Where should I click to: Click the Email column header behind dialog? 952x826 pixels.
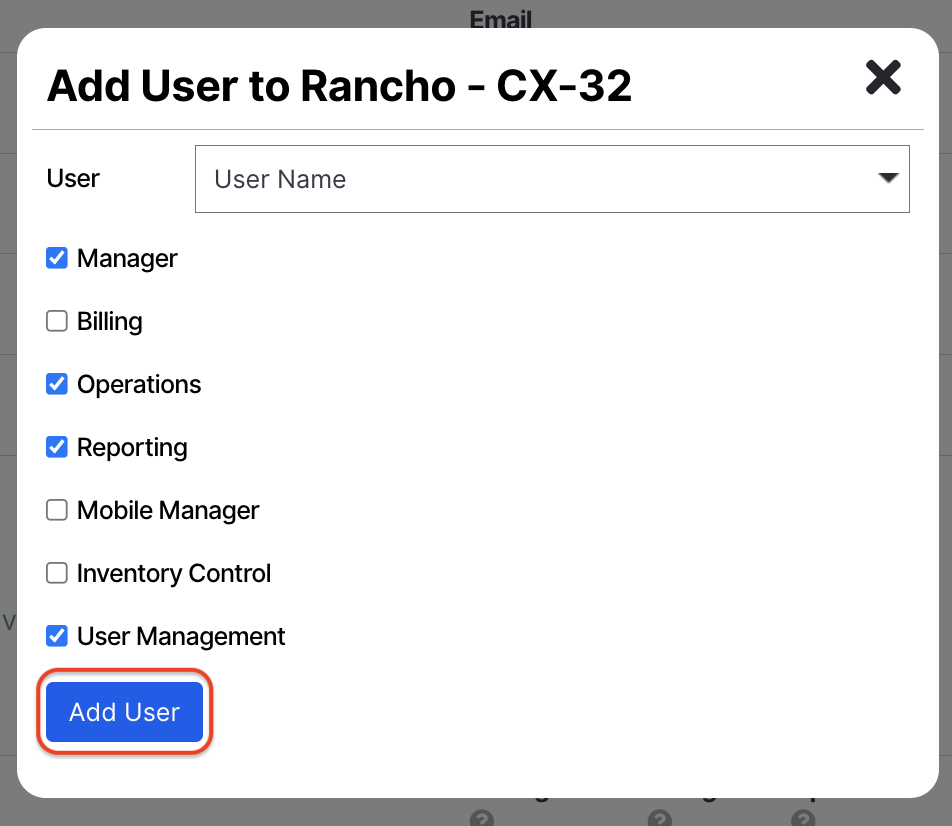(x=501, y=19)
